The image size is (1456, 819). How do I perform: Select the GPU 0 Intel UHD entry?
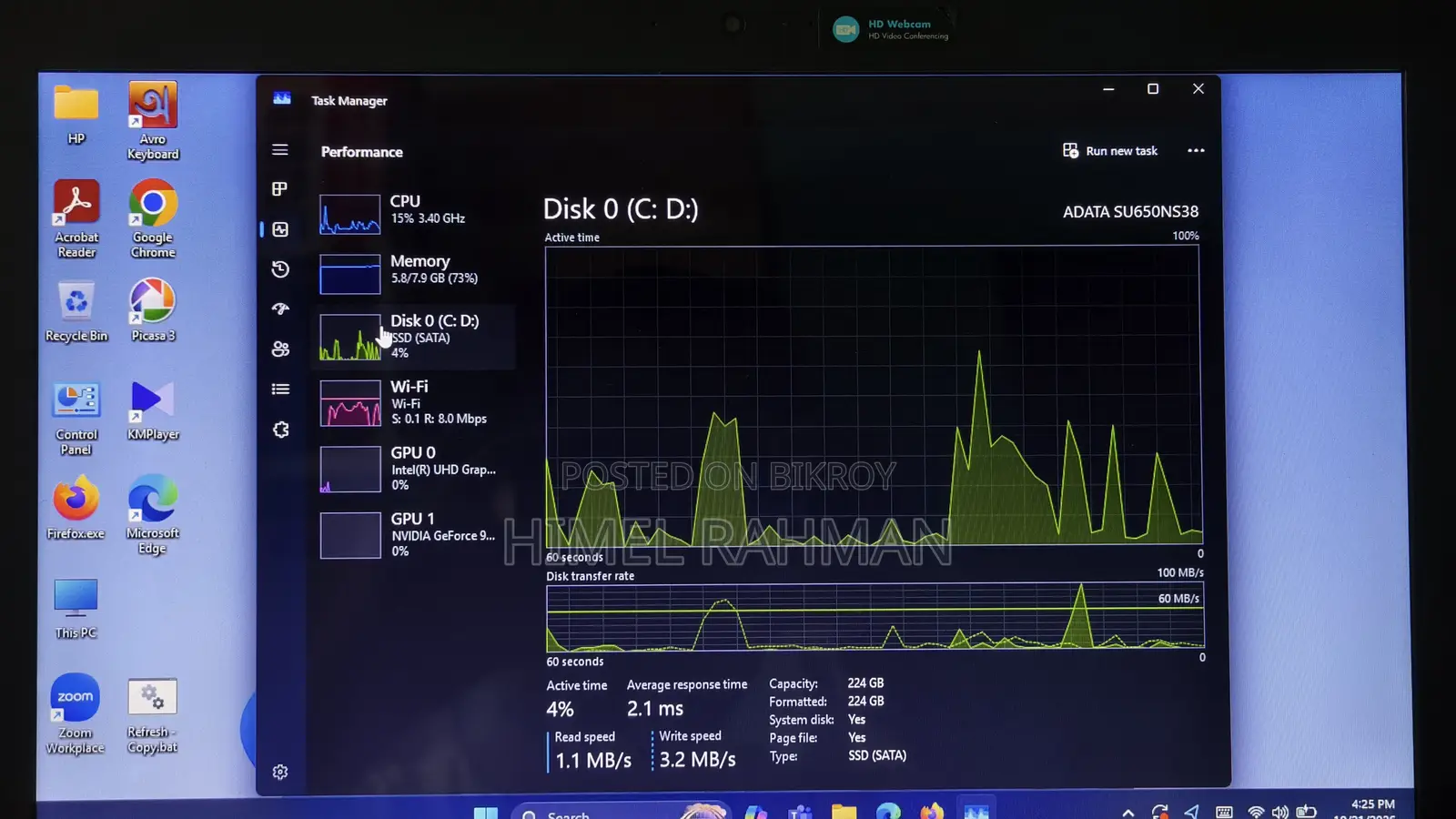tap(414, 468)
